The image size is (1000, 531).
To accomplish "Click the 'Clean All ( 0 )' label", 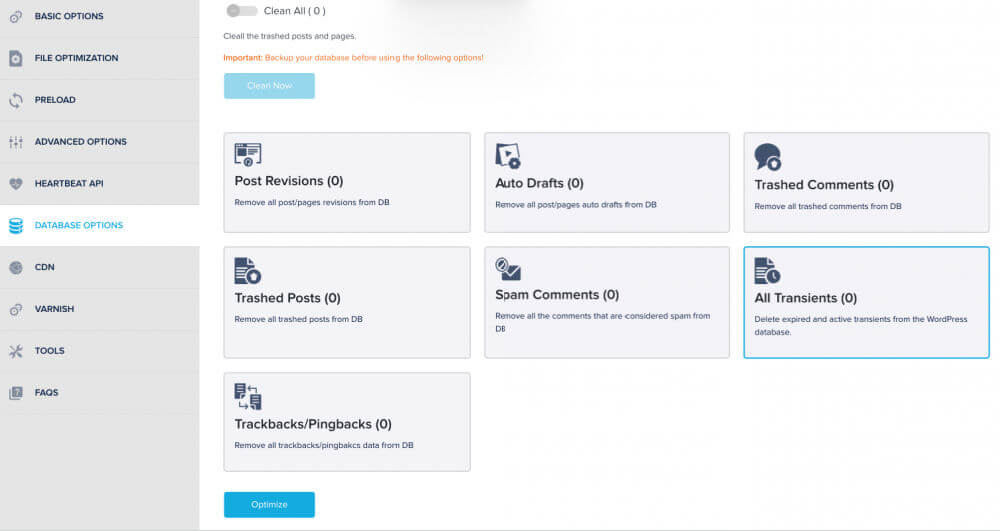I will pos(295,11).
